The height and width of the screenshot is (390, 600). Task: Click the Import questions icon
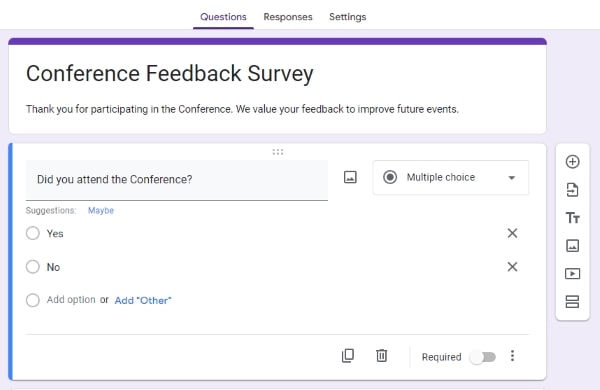(x=572, y=190)
